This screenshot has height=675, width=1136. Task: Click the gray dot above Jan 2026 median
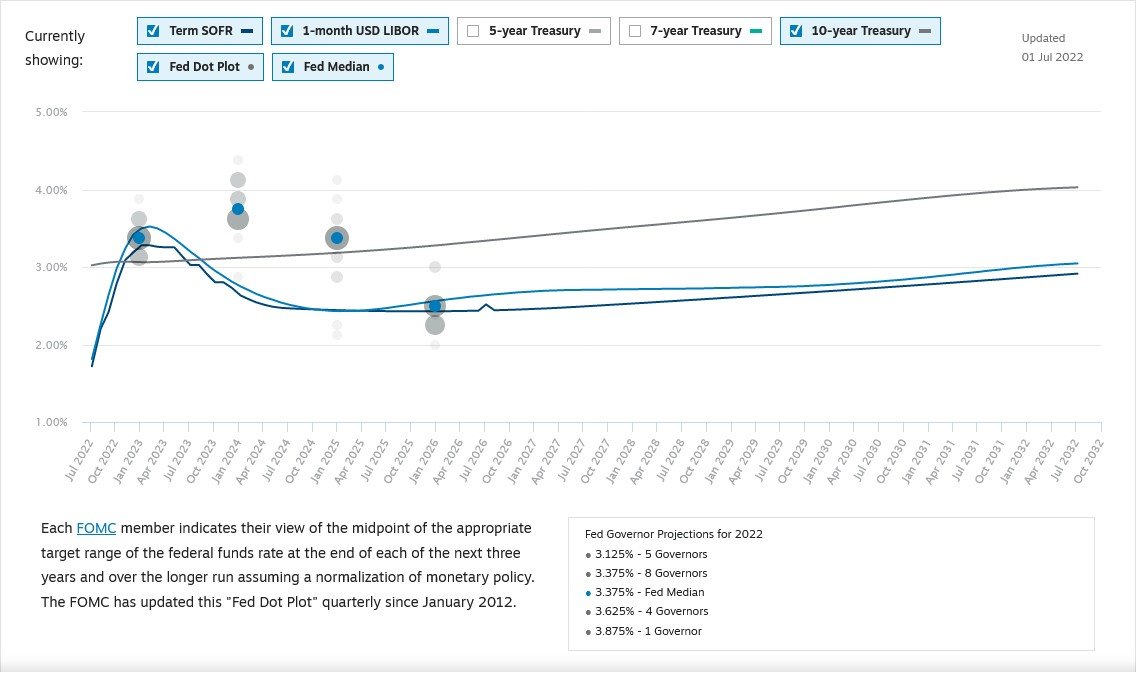coord(435,267)
